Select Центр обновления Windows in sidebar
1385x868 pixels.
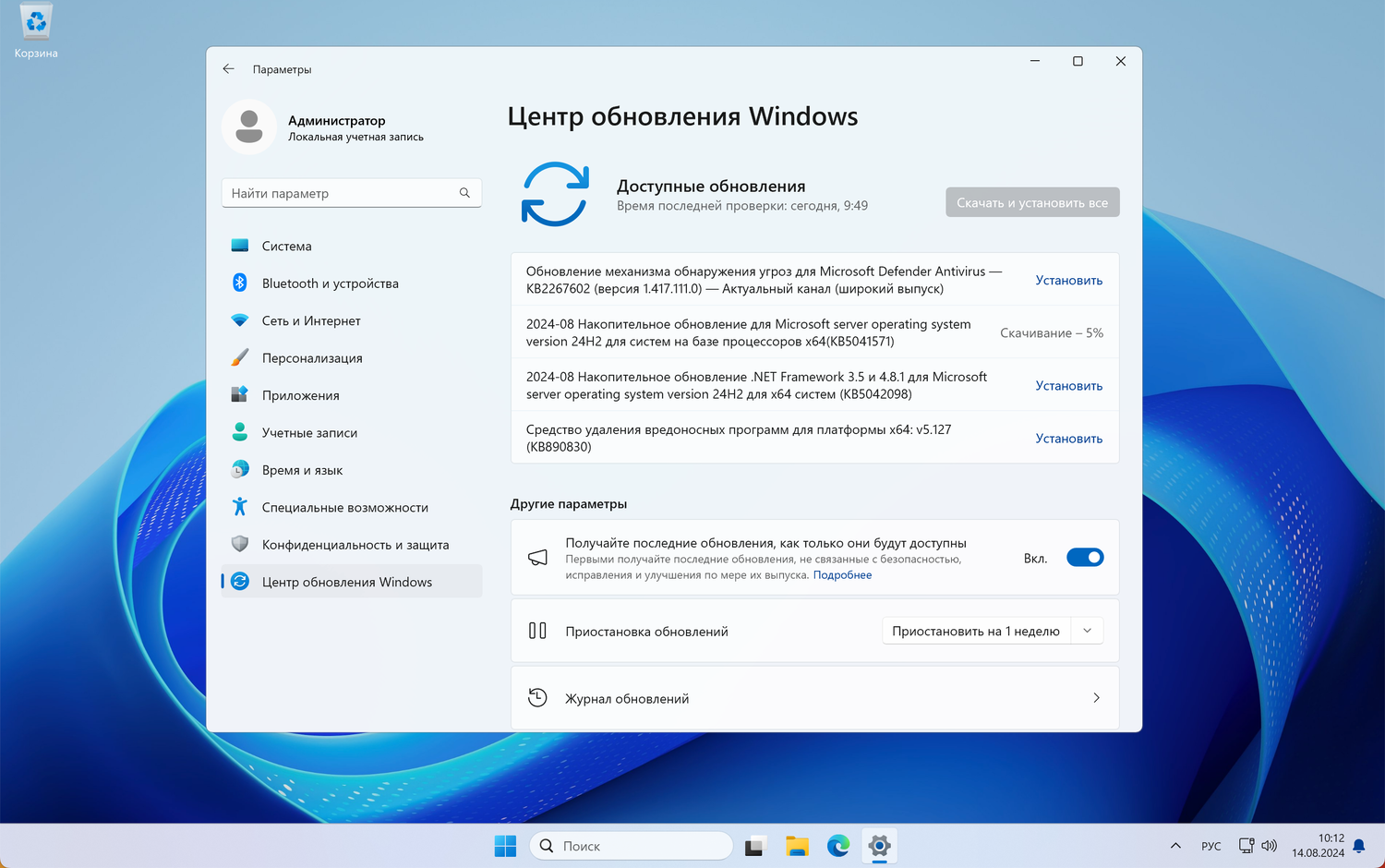pos(352,582)
